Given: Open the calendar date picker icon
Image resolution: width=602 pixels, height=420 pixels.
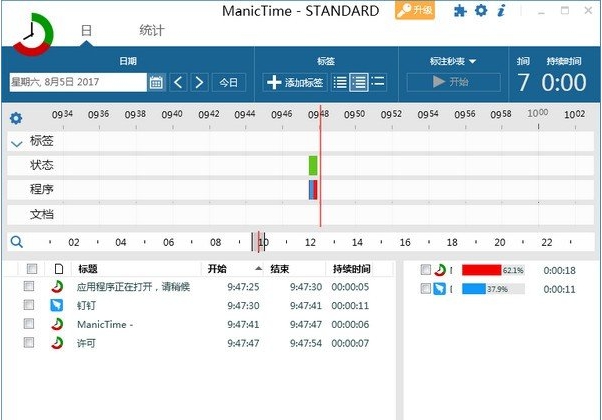Looking at the screenshot, I should (x=156, y=82).
